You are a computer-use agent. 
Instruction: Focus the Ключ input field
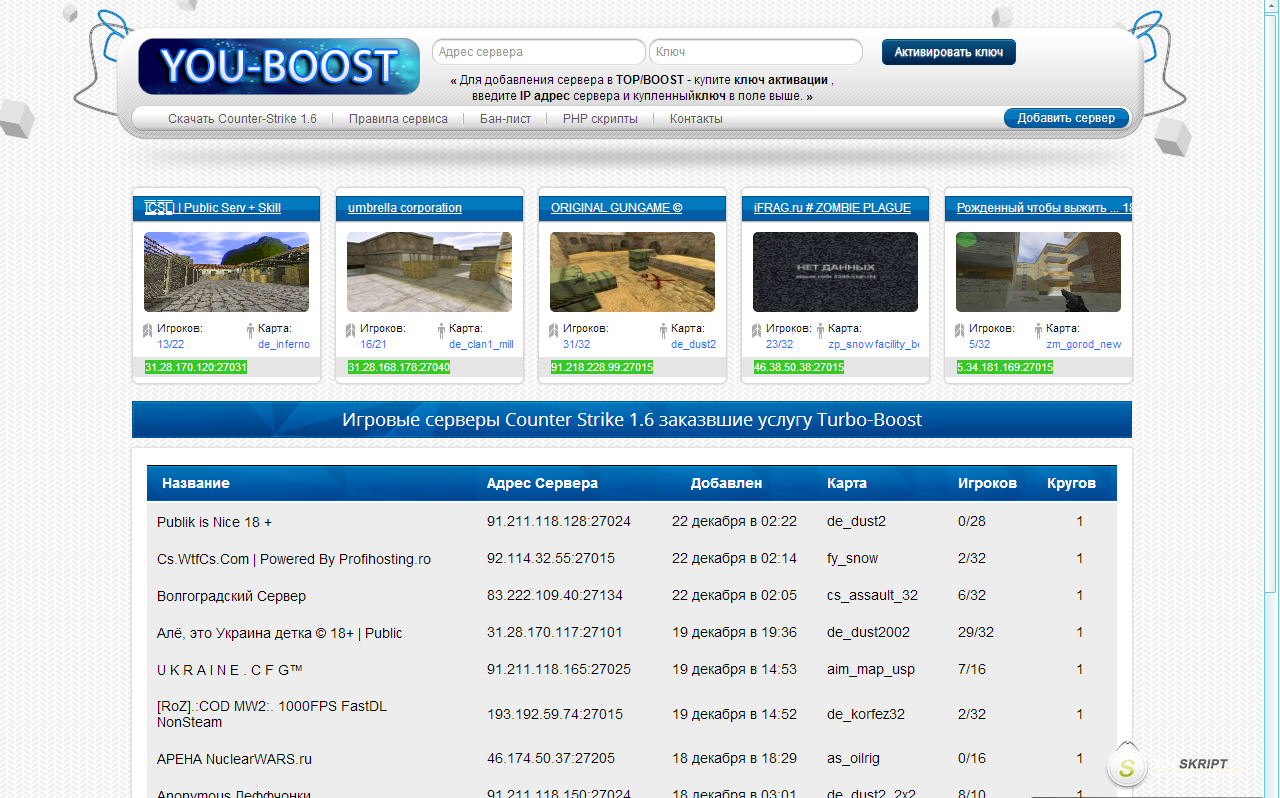point(756,52)
